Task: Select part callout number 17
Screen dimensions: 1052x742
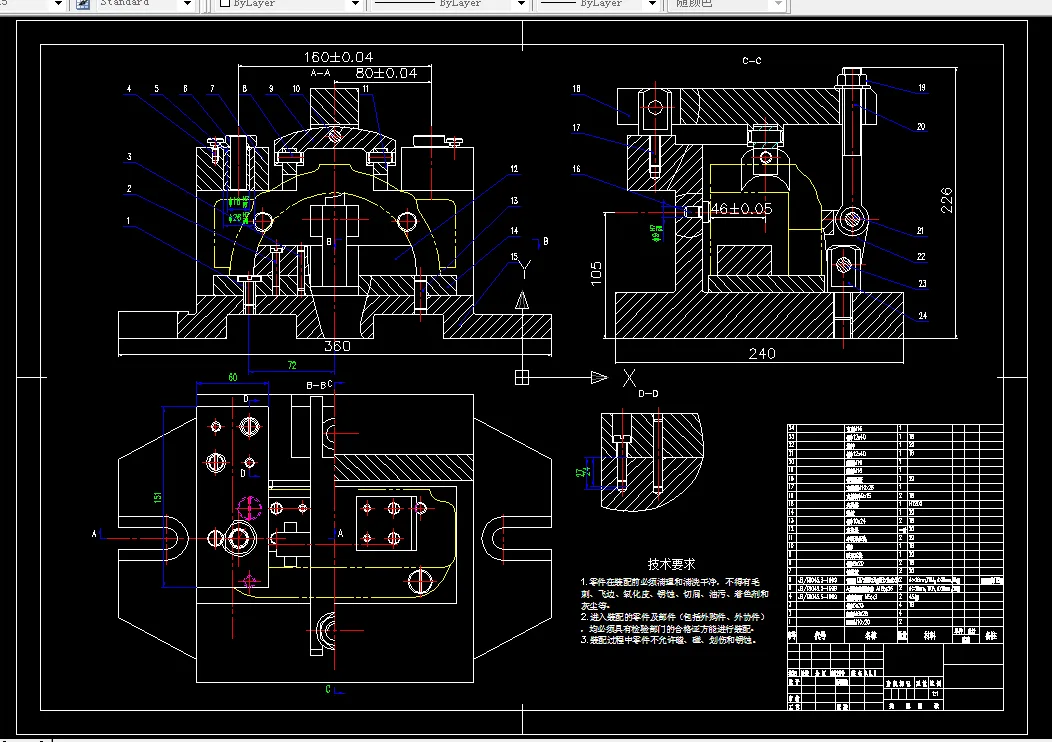Action: tap(576, 127)
